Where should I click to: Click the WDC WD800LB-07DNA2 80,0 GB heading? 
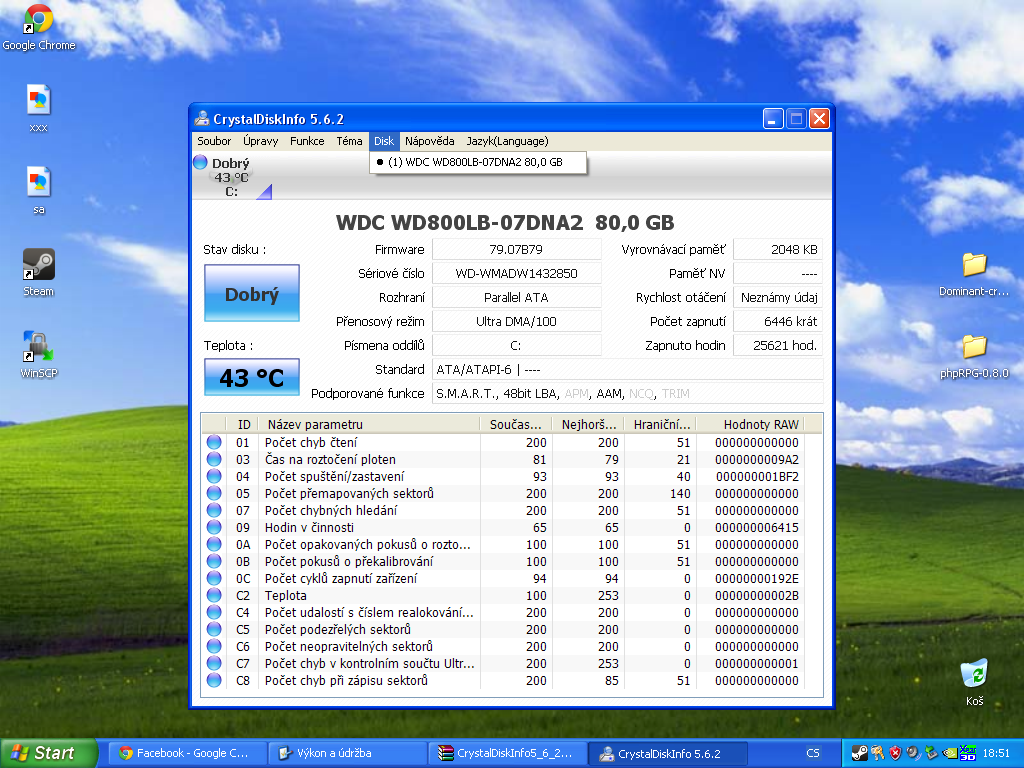505,223
